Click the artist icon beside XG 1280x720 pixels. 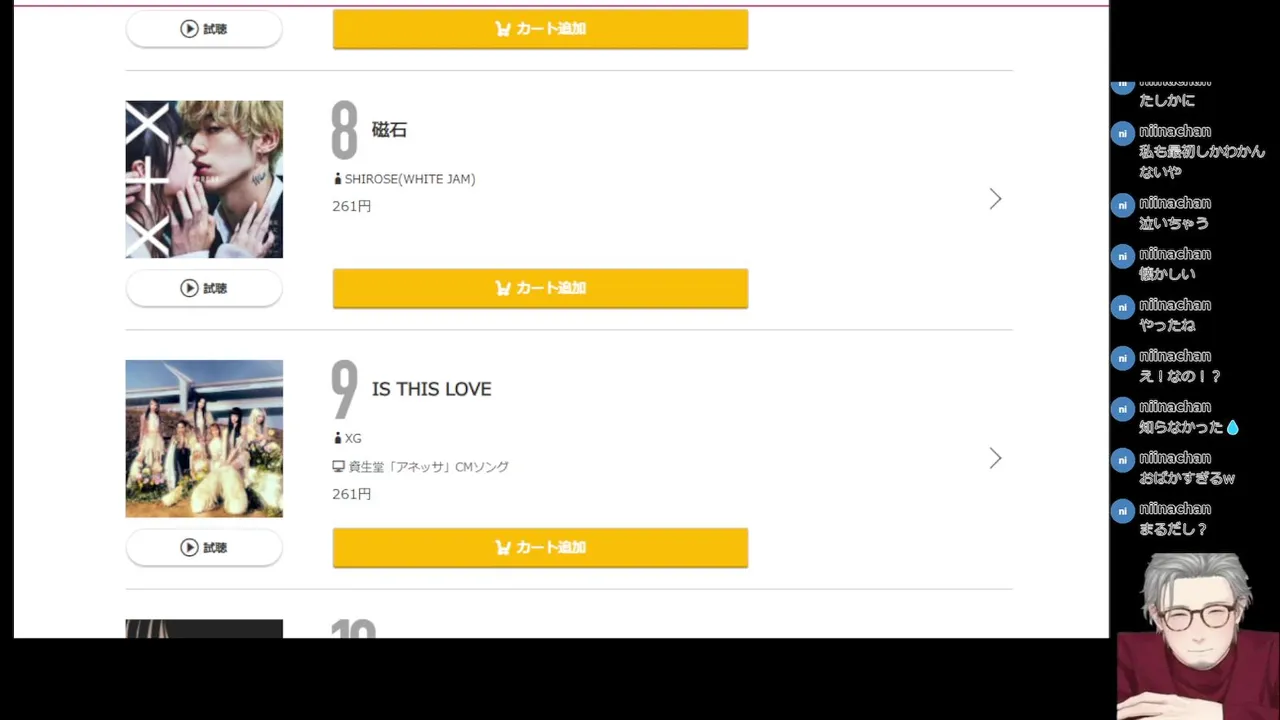338,438
